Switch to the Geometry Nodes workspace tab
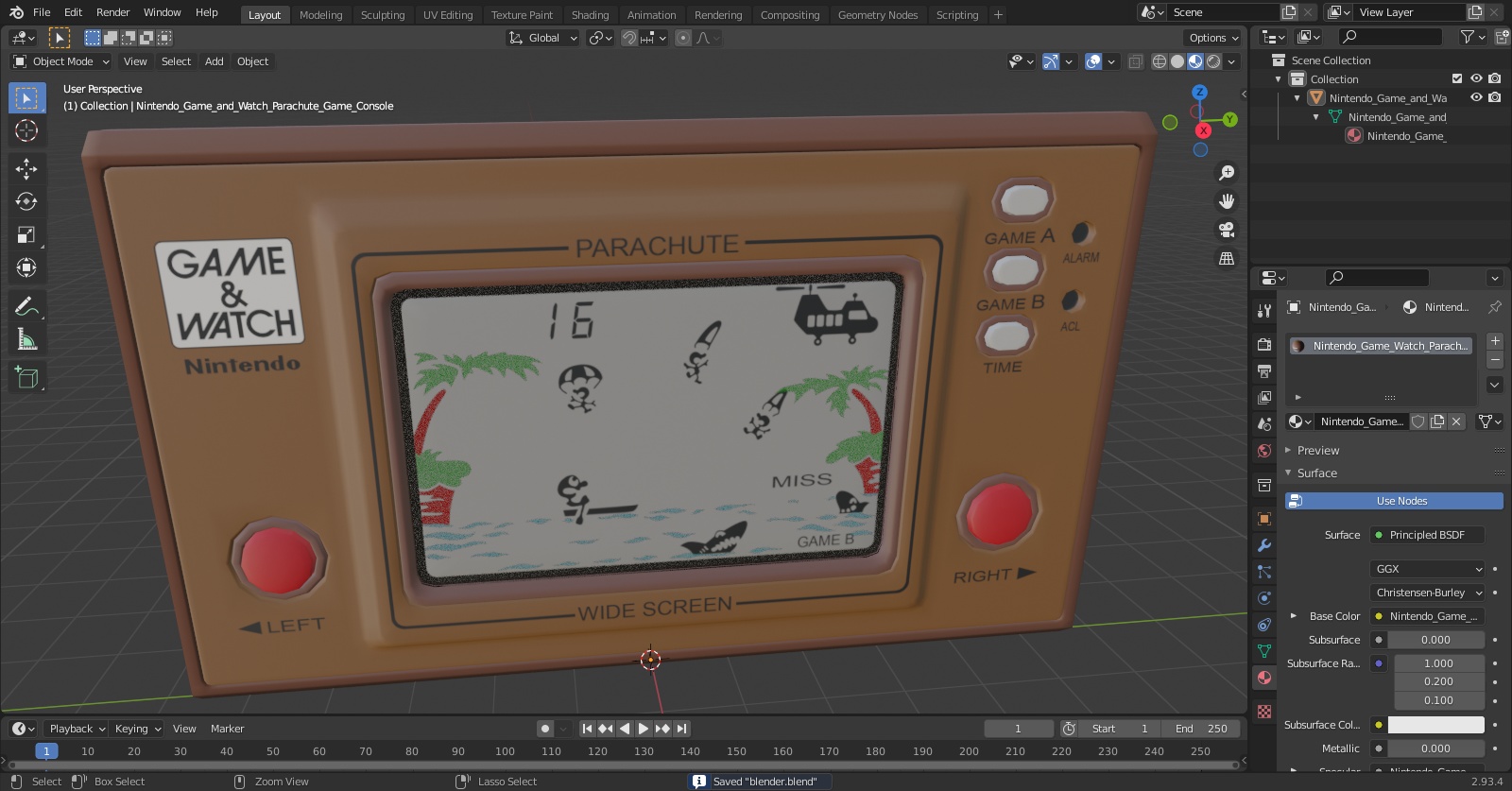 click(878, 15)
